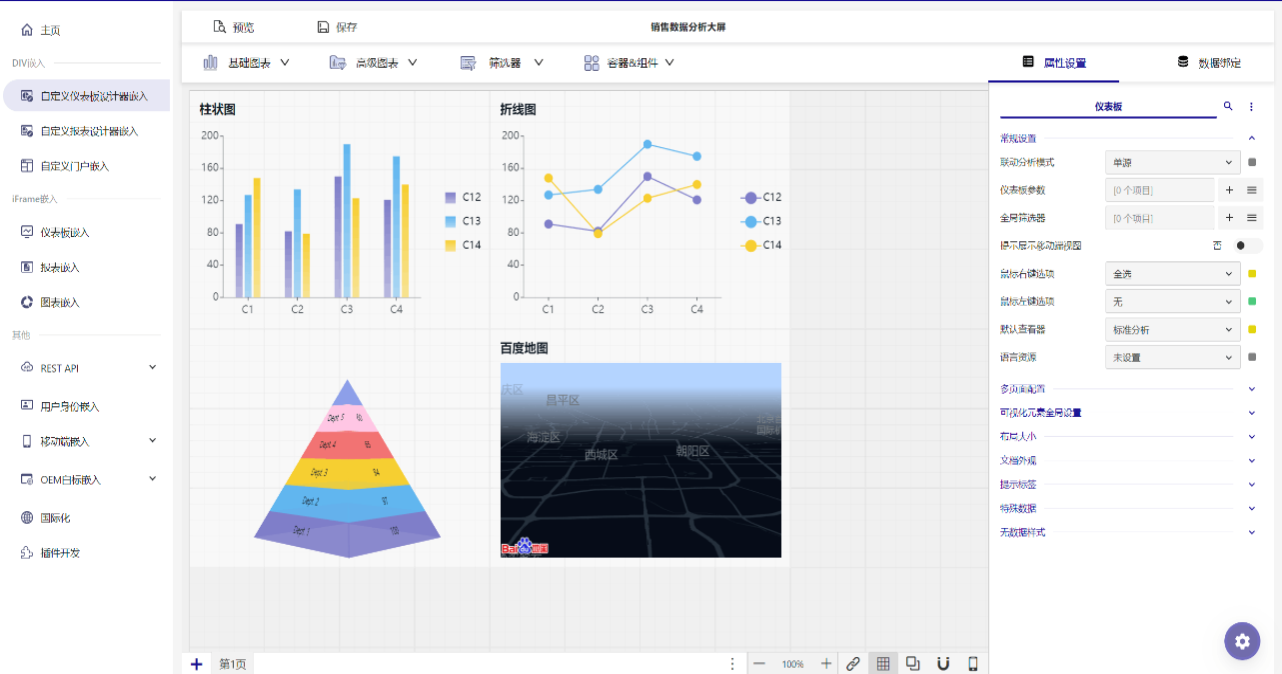The height and width of the screenshot is (674, 1282).
Task: Open the 鼠标右键选项 dropdown showing 全选
Action: click(x=1173, y=273)
